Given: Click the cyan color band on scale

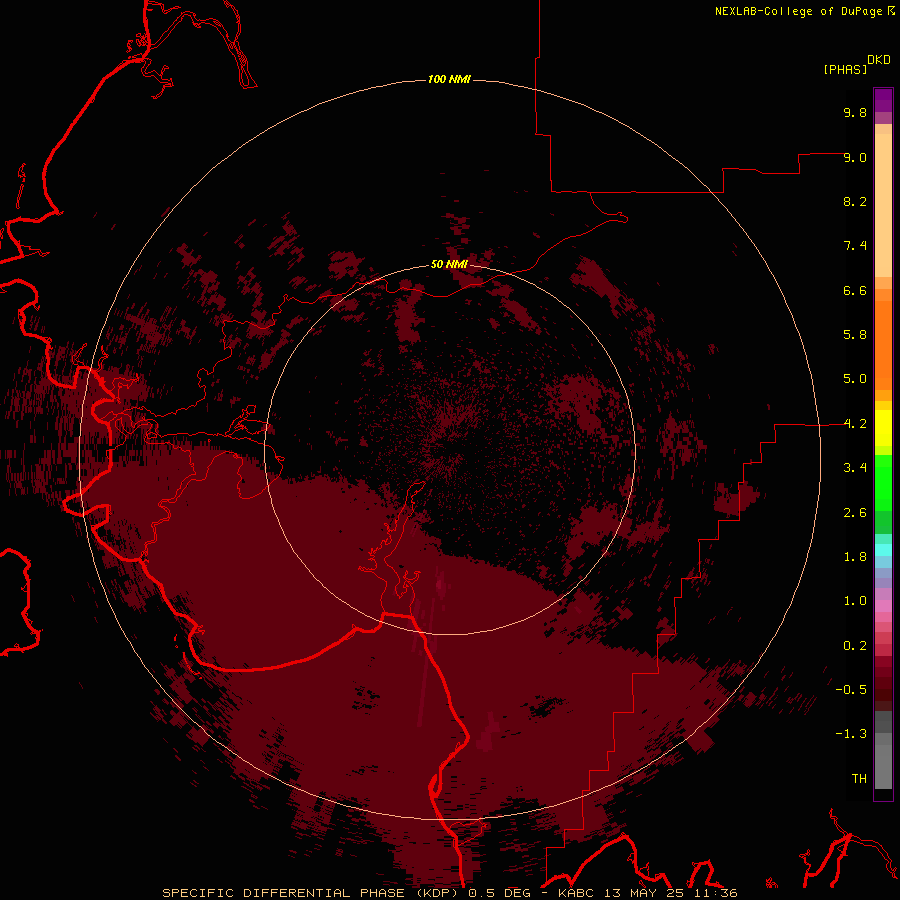Looking at the screenshot, I should (883, 549).
